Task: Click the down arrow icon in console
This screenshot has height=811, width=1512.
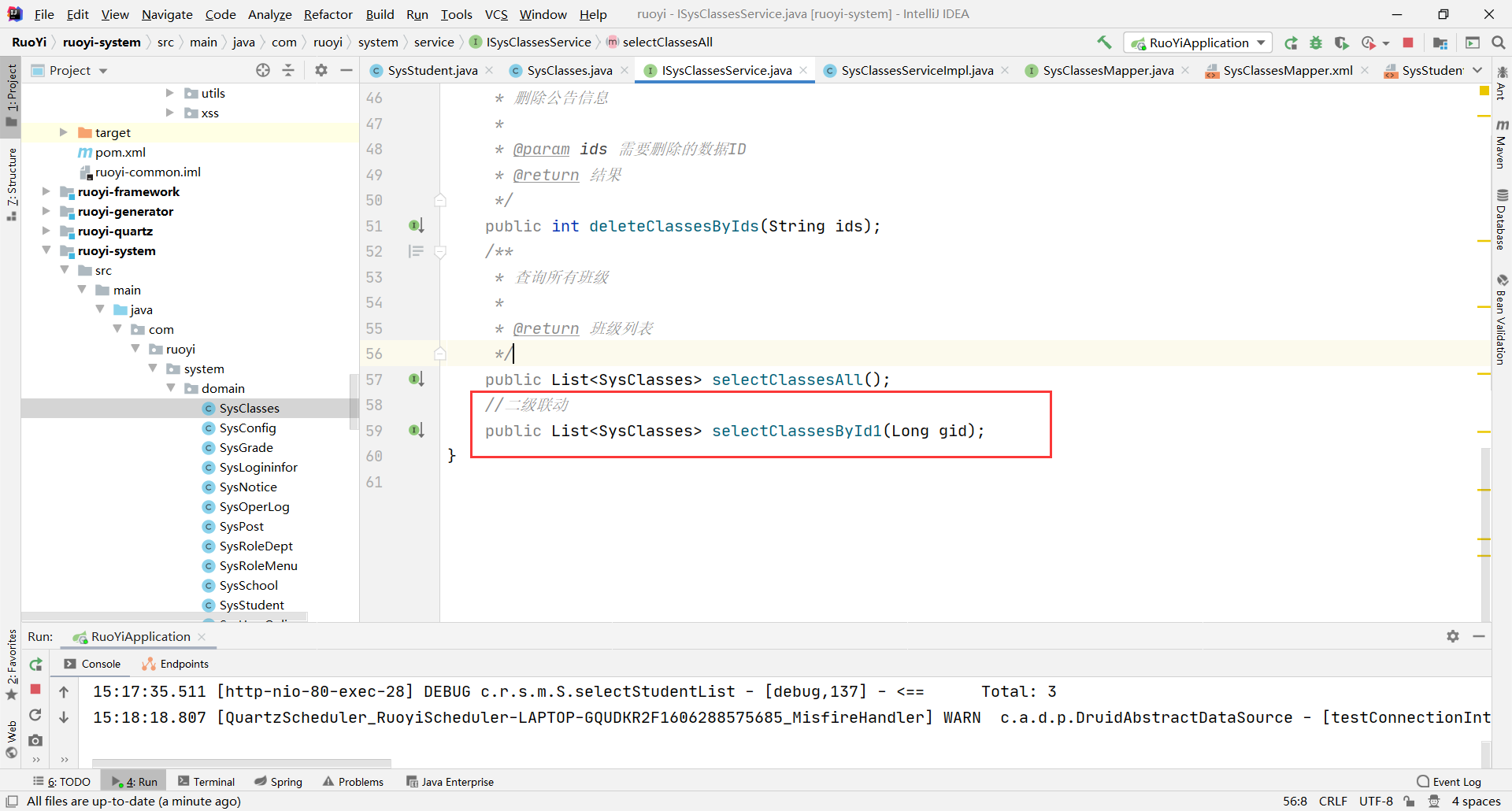Action: tap(64, 717)
